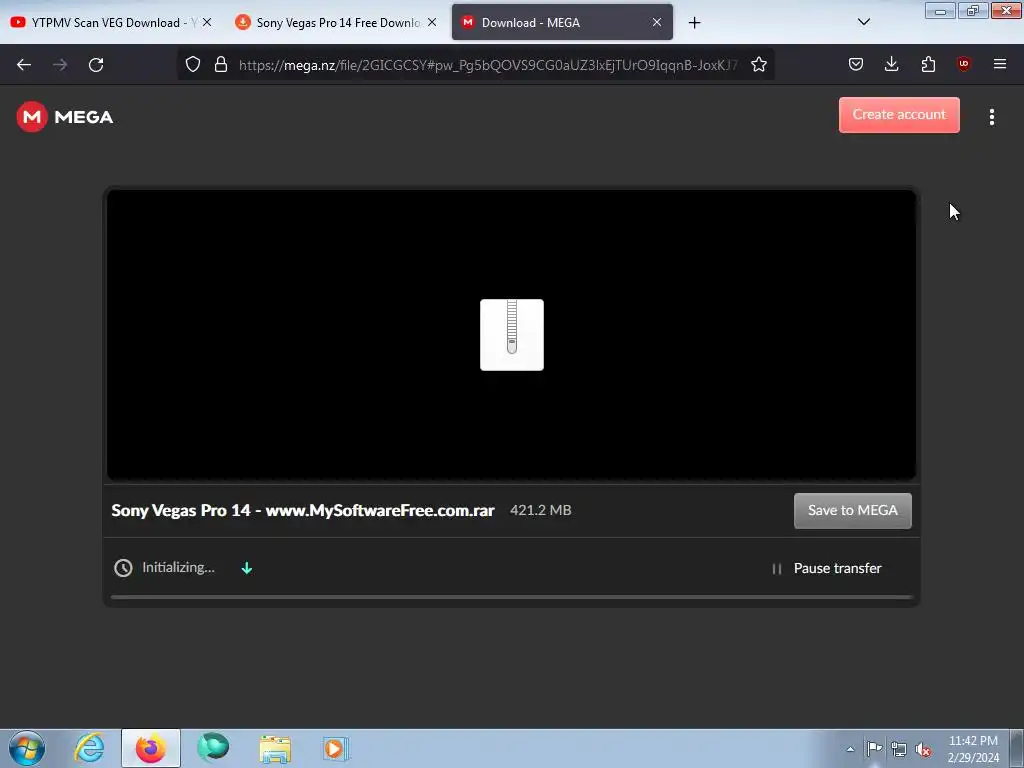Click the rar archive file thumbnail

(511, 335)
